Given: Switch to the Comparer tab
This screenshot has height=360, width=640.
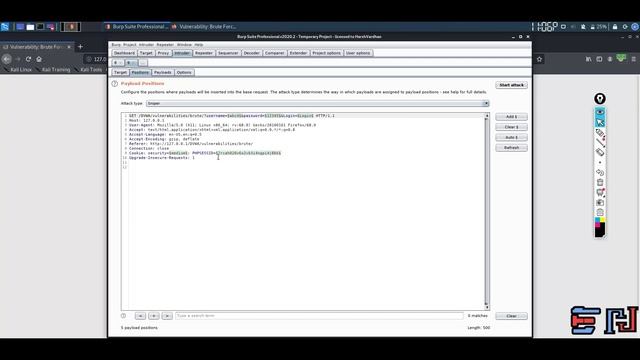Looking at the screenshot, I should 274,53.
